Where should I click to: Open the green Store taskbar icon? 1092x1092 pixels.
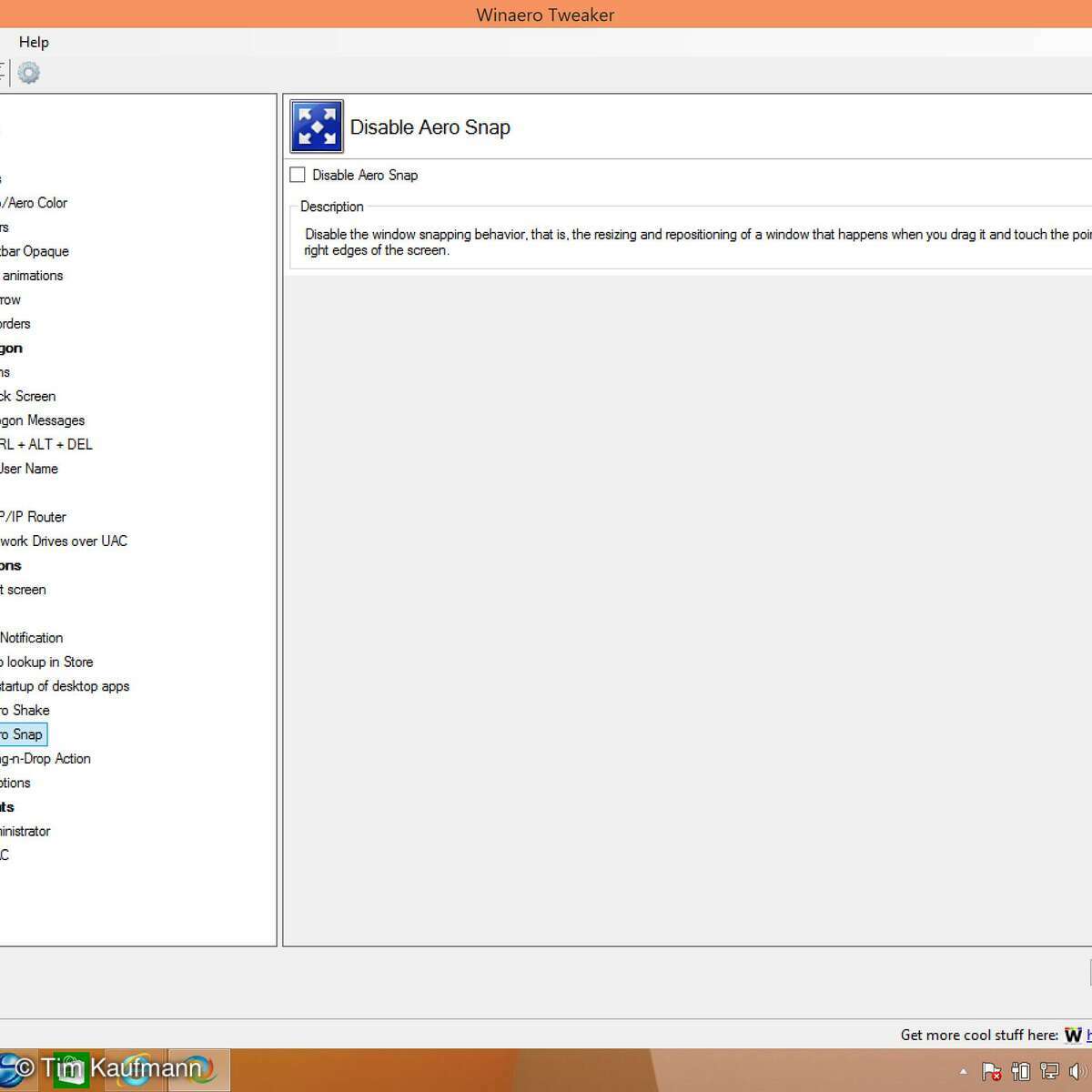pyautogui.click(x=70, y=1070)
